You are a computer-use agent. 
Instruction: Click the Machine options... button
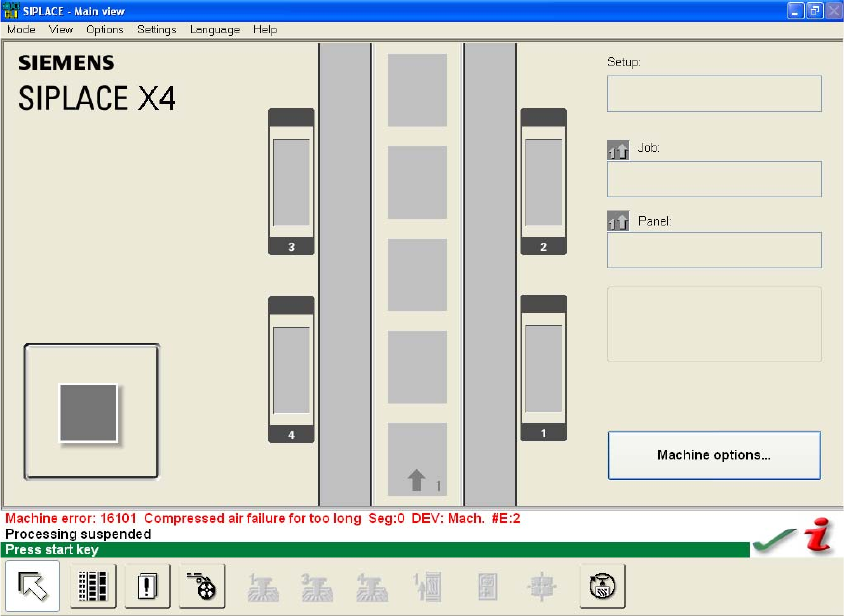[714, 455]
